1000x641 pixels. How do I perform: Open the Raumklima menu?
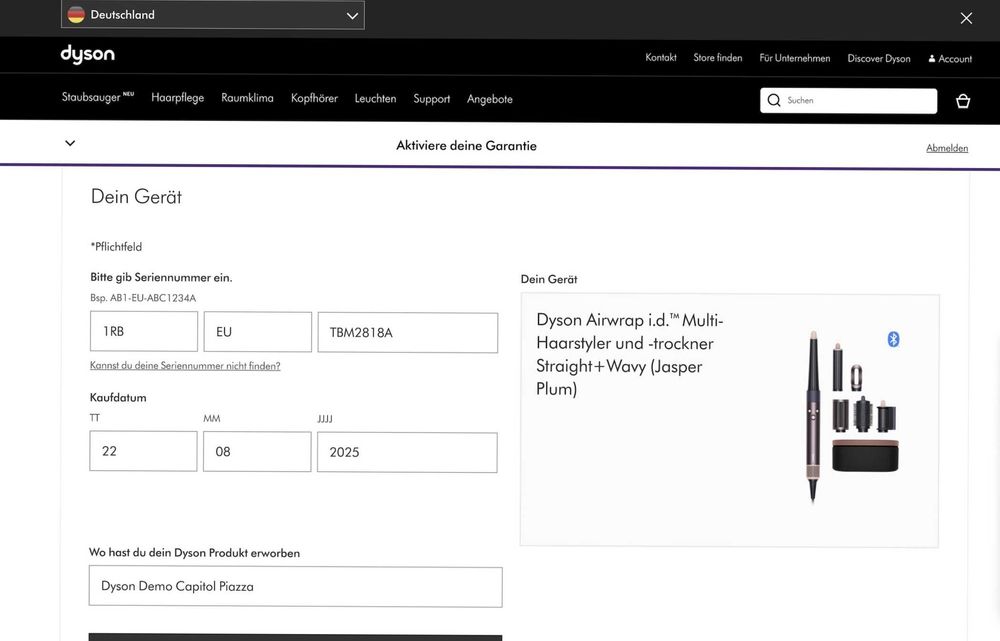pyautogui.click(x=247, y=98)
